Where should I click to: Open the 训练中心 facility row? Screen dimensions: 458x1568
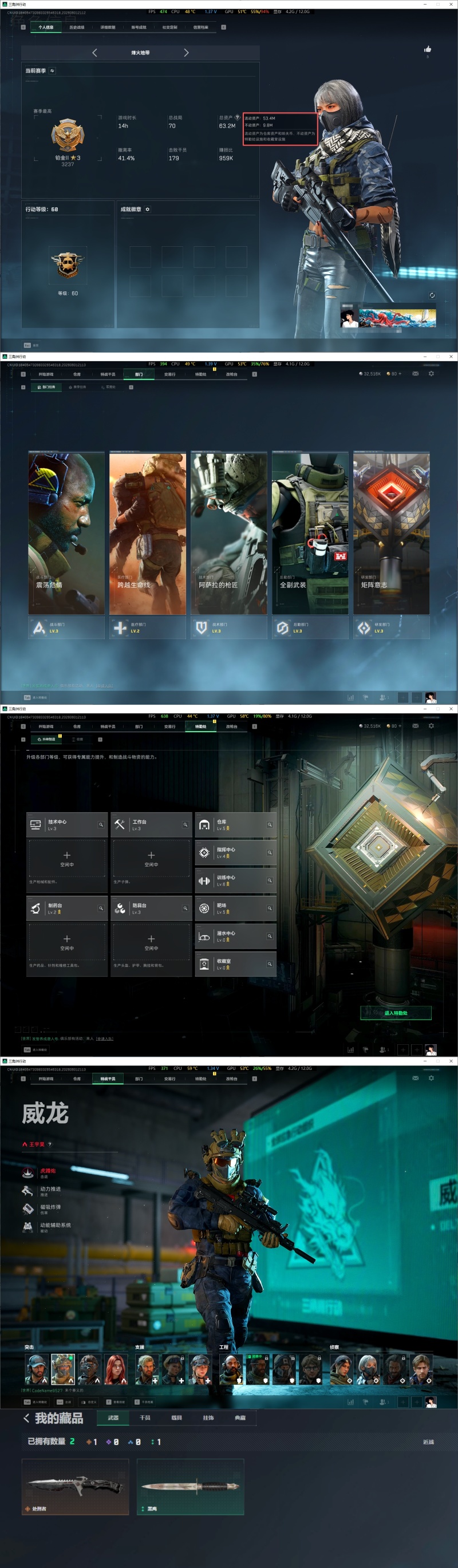(236, 881)
